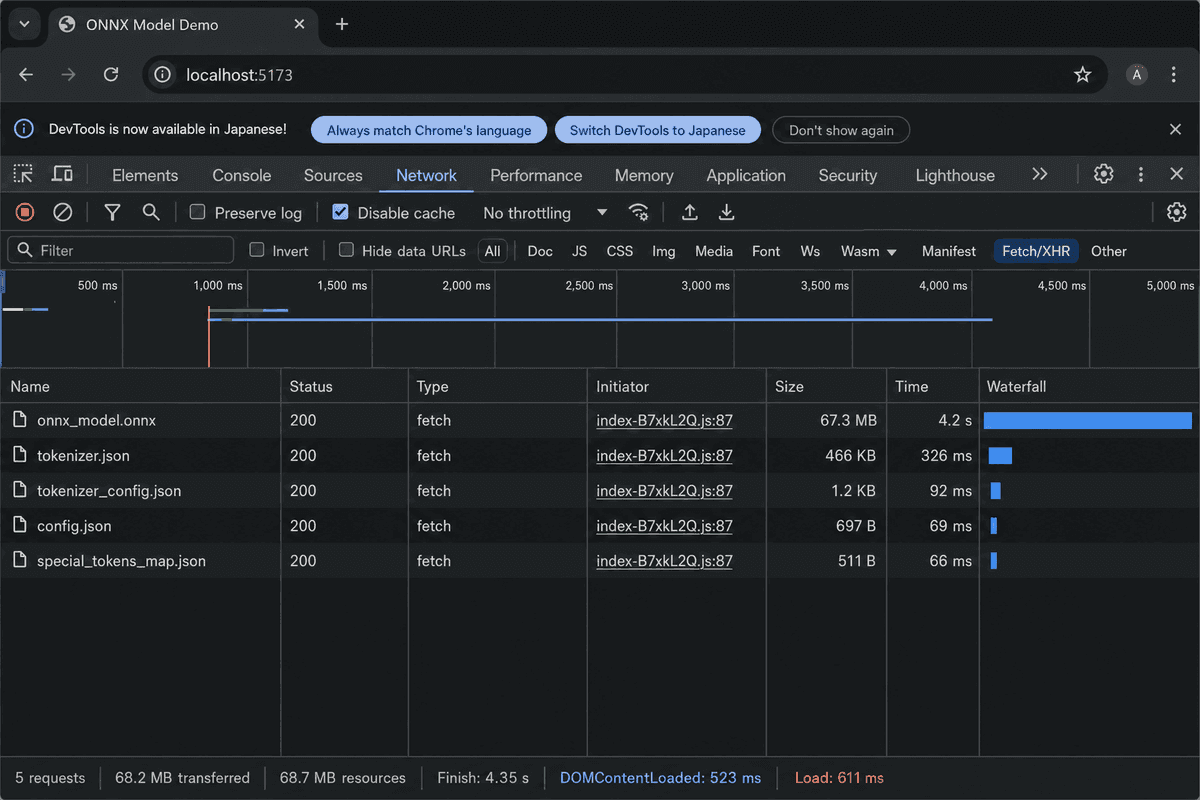The image size is (1200, 800).
Task: Dismiss the language notification bar
Action: tap(1176, 129)
